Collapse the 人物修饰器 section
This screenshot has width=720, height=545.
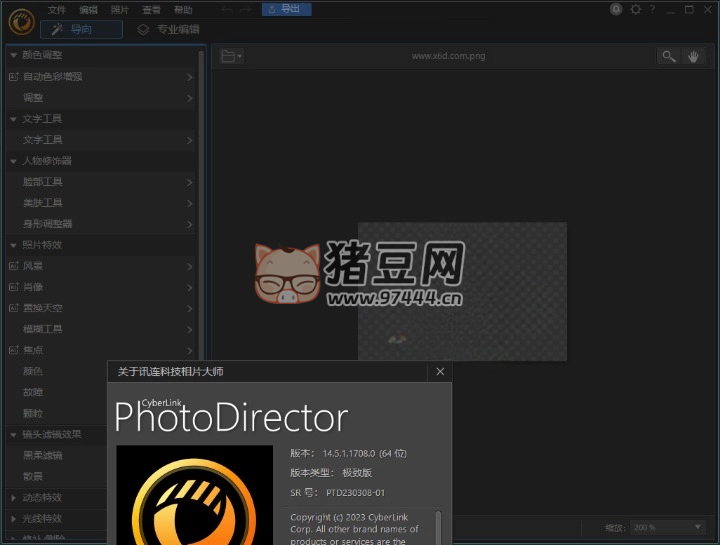tap(13, 160)
